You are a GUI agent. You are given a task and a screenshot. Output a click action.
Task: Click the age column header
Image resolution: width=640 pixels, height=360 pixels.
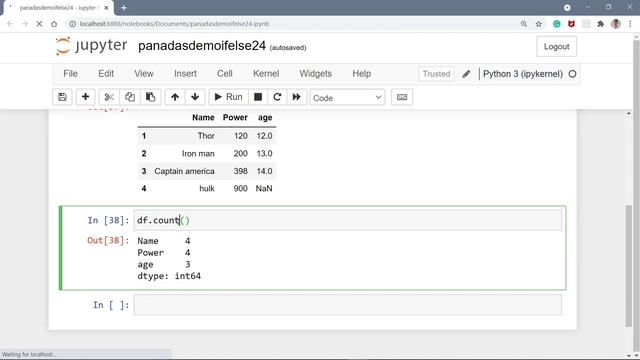click(x=265, y=118)
